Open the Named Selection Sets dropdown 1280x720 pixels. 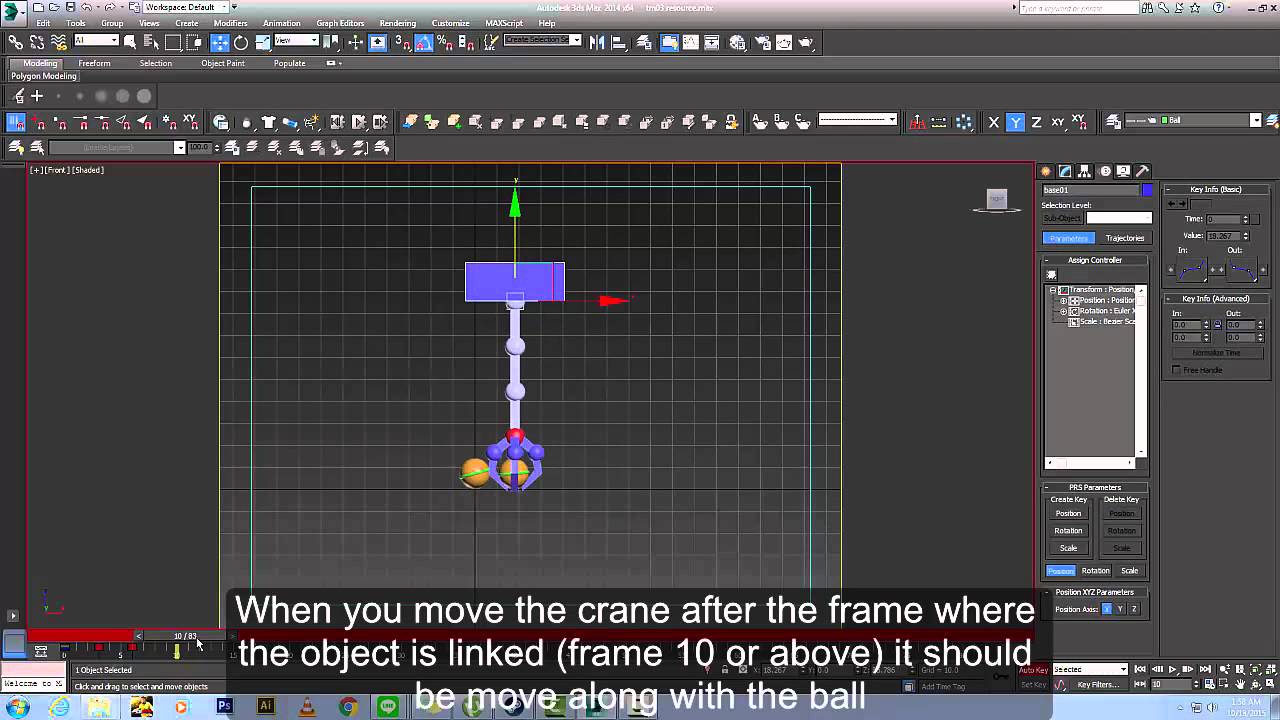click(x=543, y=41)
